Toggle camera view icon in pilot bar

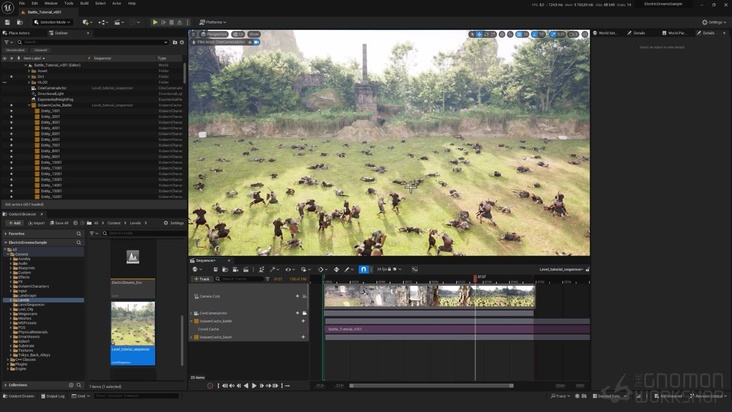coord(256,42)
